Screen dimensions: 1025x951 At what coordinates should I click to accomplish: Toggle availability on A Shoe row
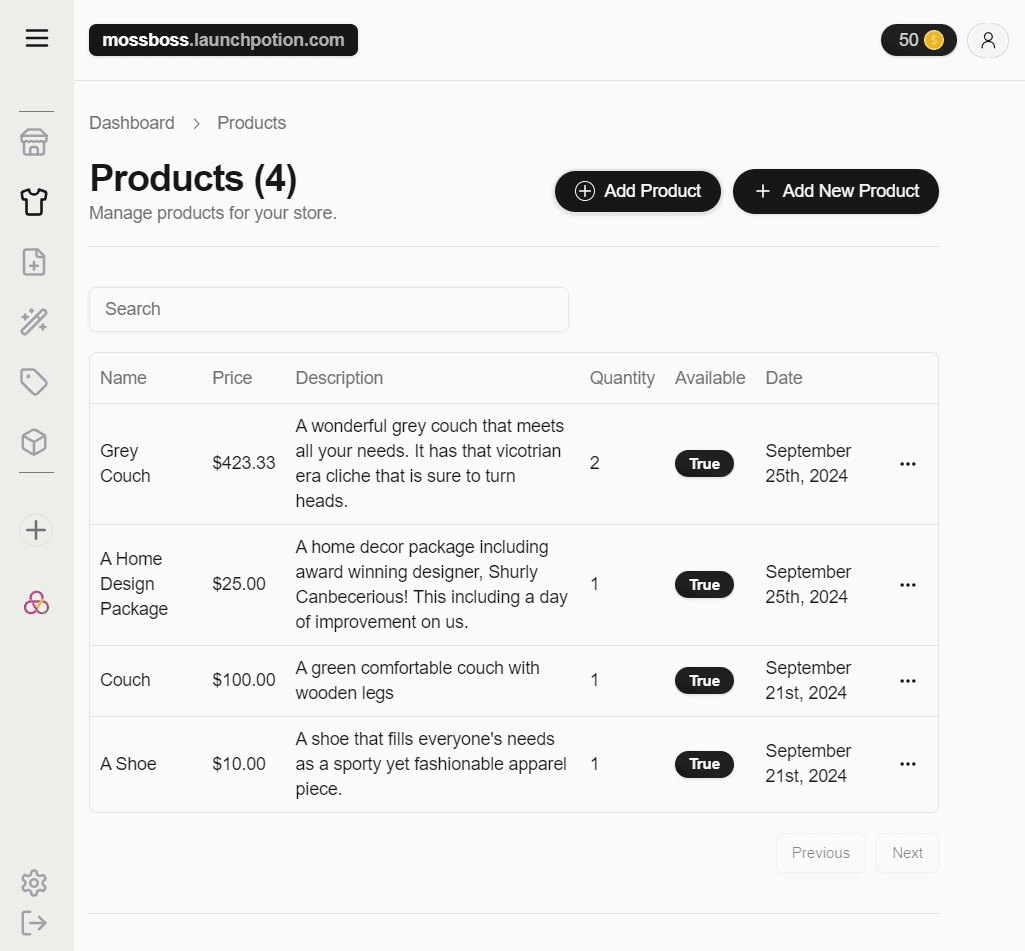pos(704,763)
